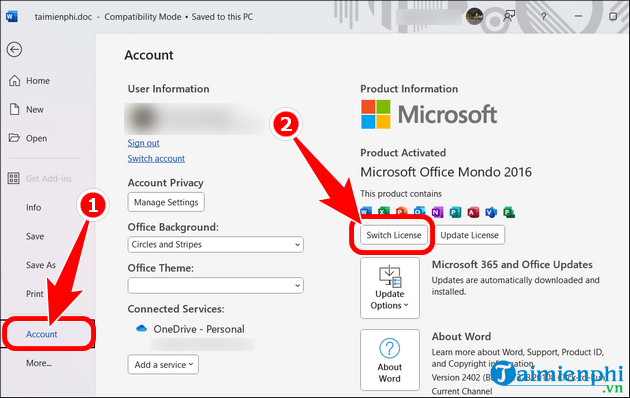The width and height of the screenshot is (630, 398).
Task: Click the 'Product Activated' text
Action: pyautogui.click(x=403, y=153)
